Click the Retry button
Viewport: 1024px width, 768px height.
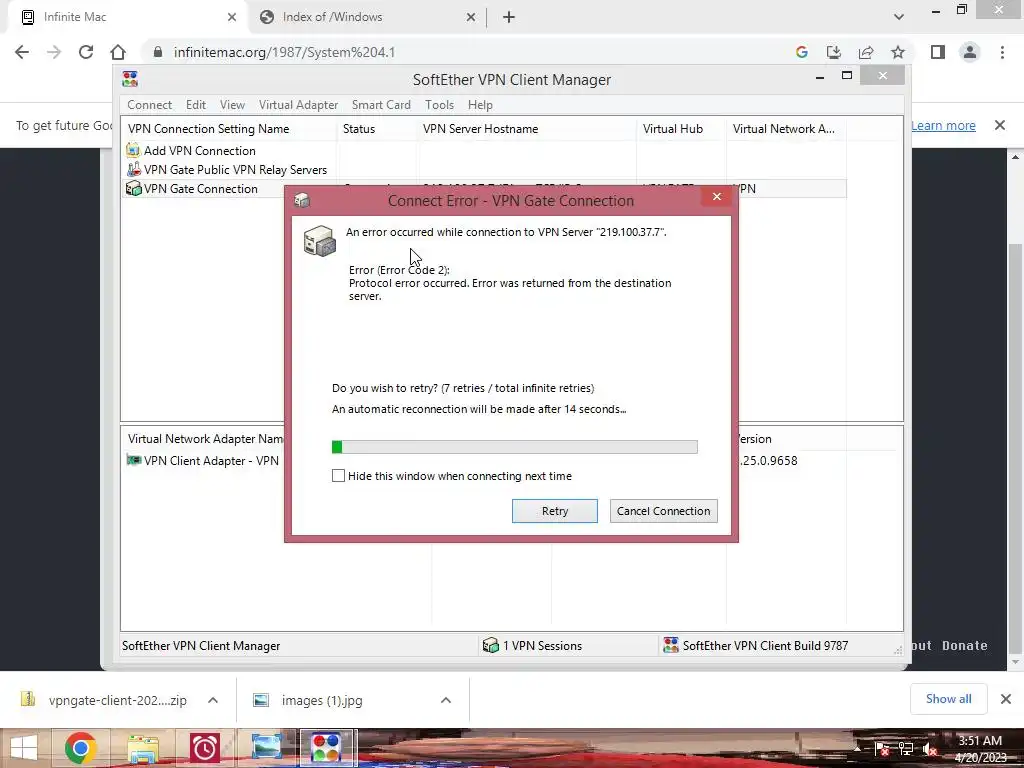tap(554, 511)
